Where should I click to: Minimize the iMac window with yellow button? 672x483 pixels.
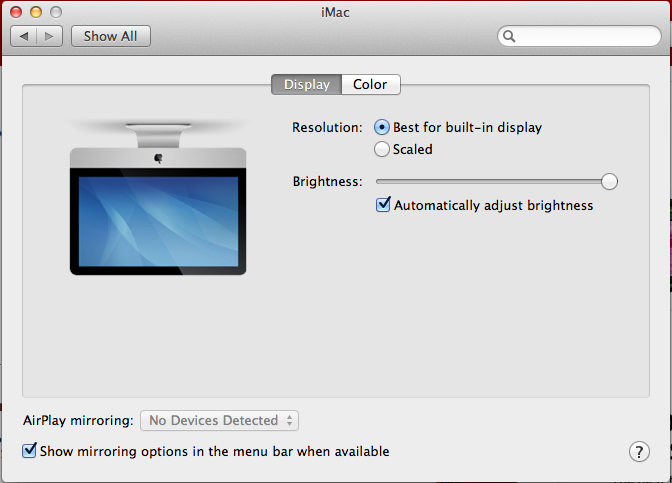pyautogui.click(x=36, y=12)
